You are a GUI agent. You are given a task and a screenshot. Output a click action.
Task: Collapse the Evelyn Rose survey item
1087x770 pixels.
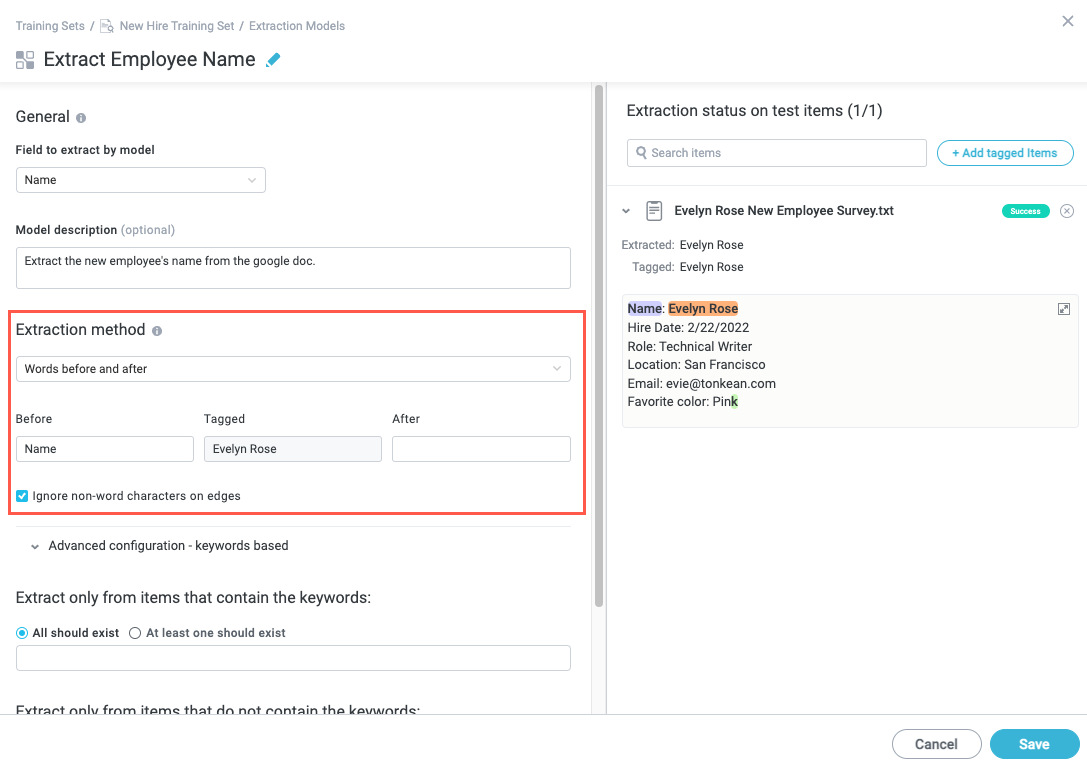coord(627,211)
